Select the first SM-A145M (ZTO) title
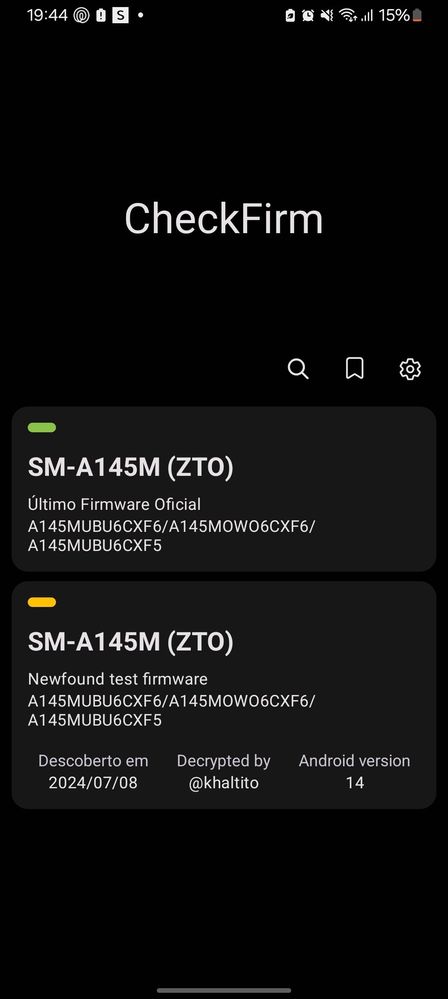The width and height of the screenshot is (448, 999). pyautogui.click(x=131, y=468)
